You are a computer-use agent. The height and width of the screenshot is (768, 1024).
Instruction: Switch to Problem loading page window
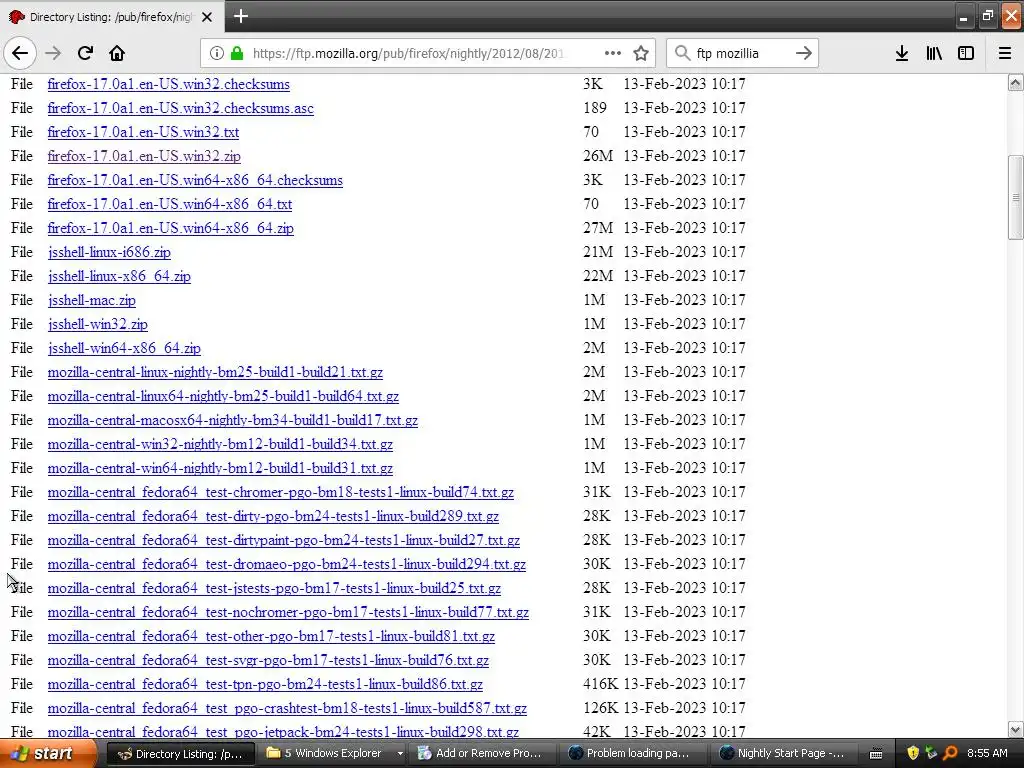[632, 754]
